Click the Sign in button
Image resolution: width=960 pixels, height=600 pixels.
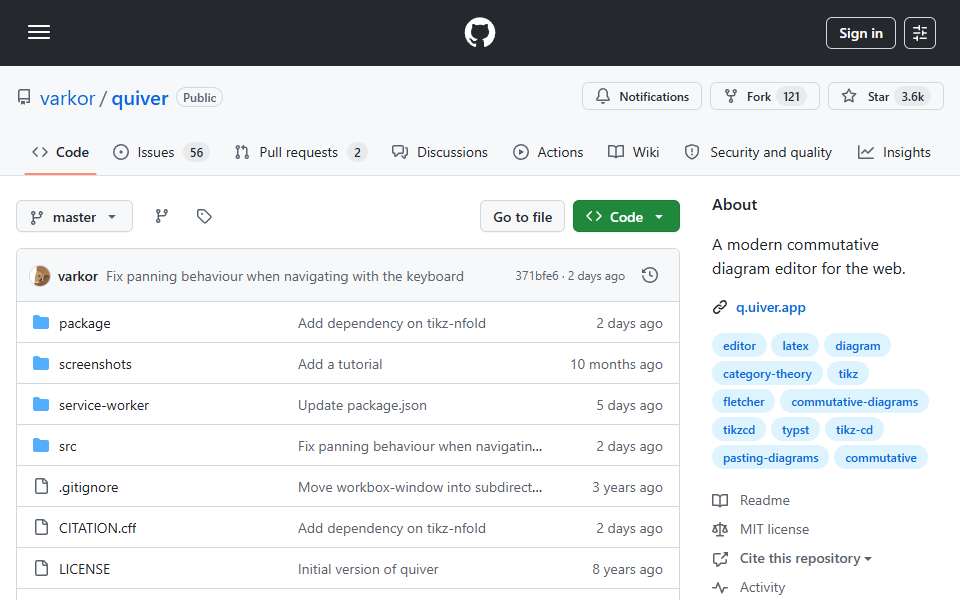(860, 33)
